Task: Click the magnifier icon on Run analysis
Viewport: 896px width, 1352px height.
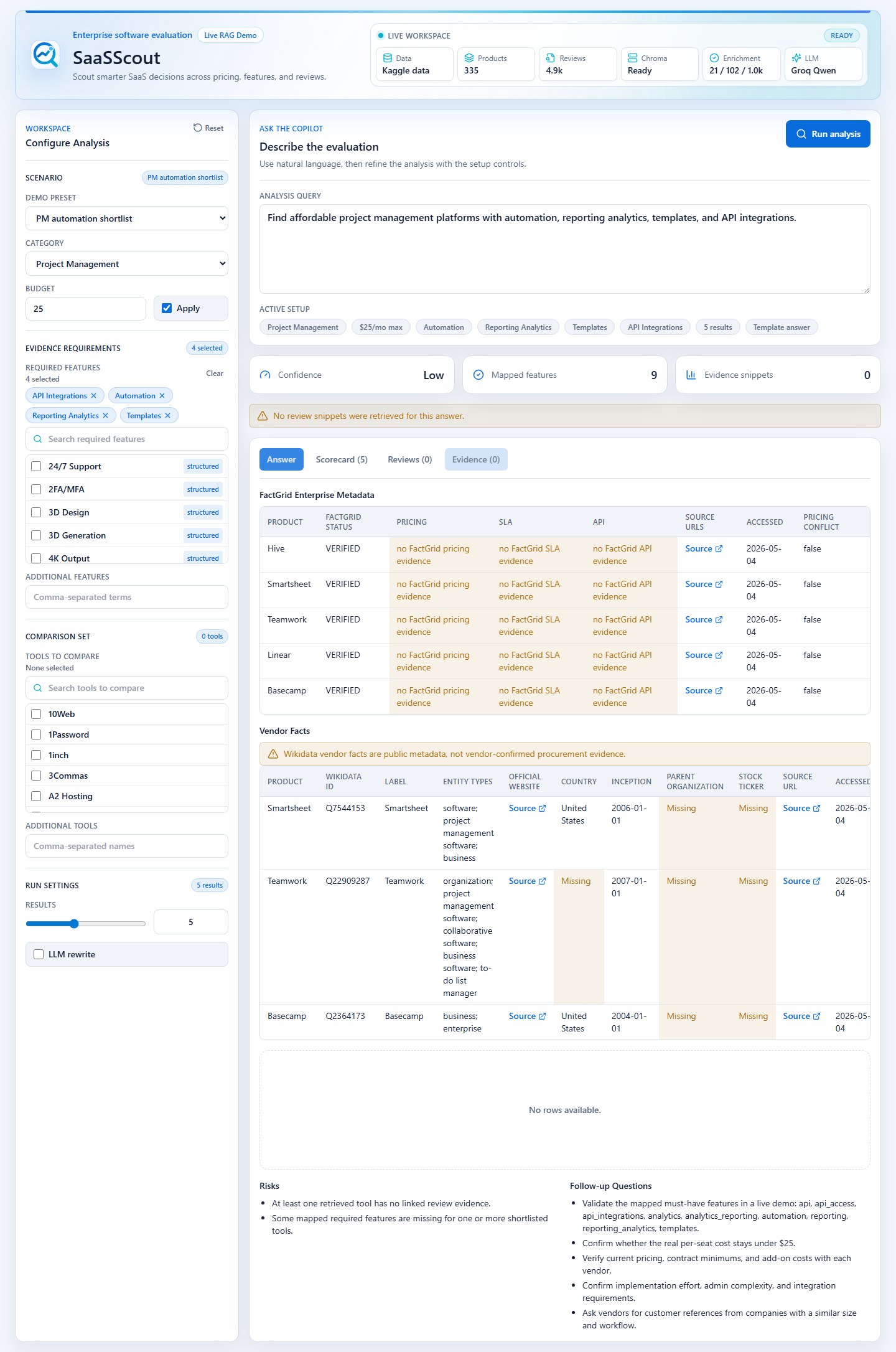Action: 801,134
